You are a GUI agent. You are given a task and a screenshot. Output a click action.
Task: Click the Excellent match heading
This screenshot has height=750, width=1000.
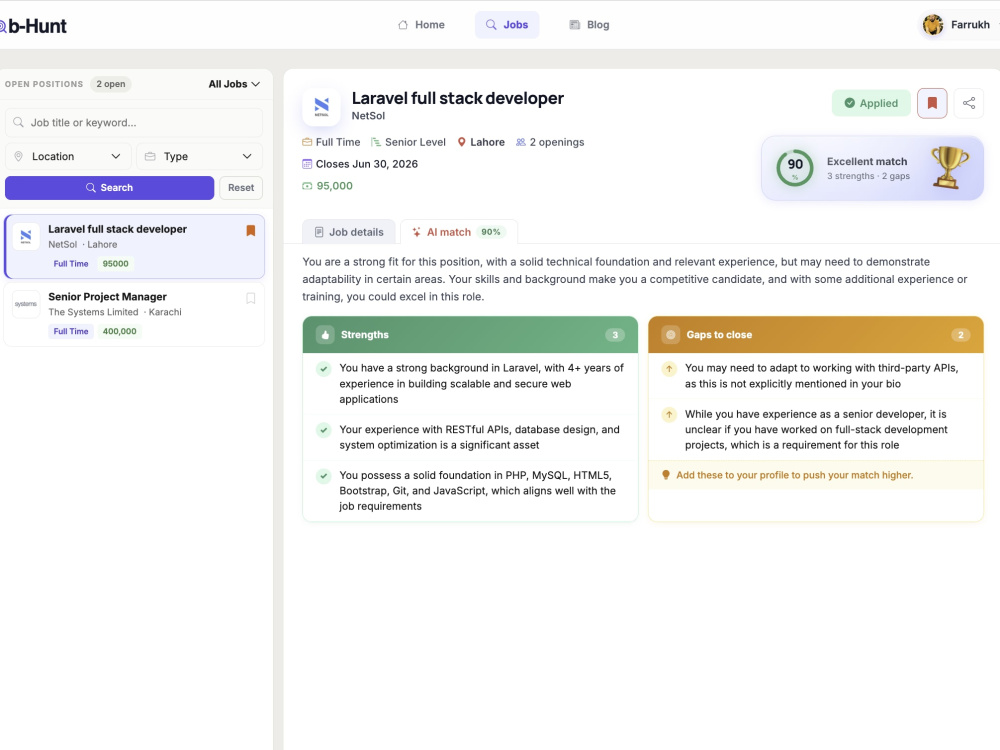point(867,161)
